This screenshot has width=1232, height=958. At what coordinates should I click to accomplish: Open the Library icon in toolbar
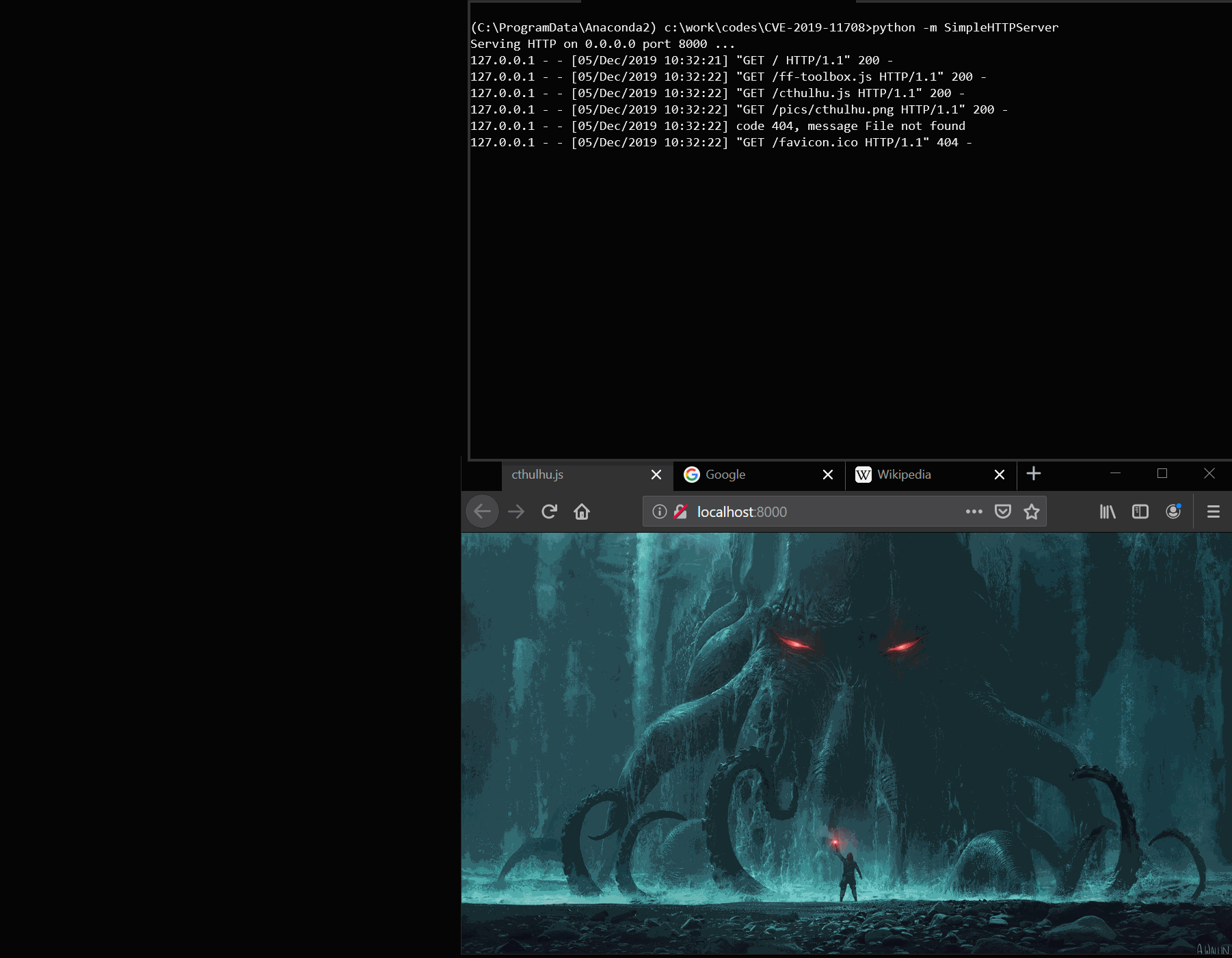[1108, 511]
